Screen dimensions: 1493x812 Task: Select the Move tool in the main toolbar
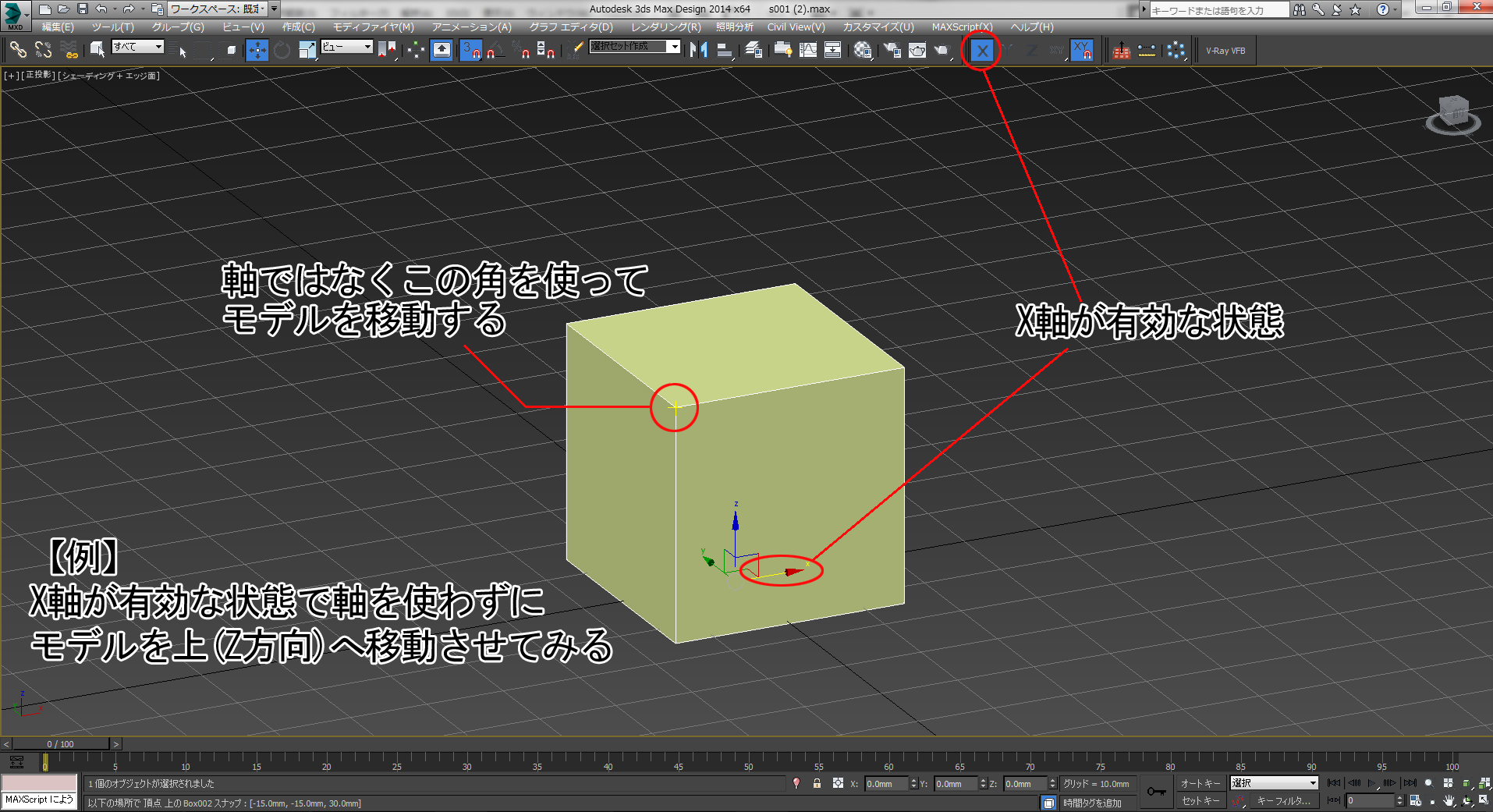pyautogui.click(x=257, y=51)
